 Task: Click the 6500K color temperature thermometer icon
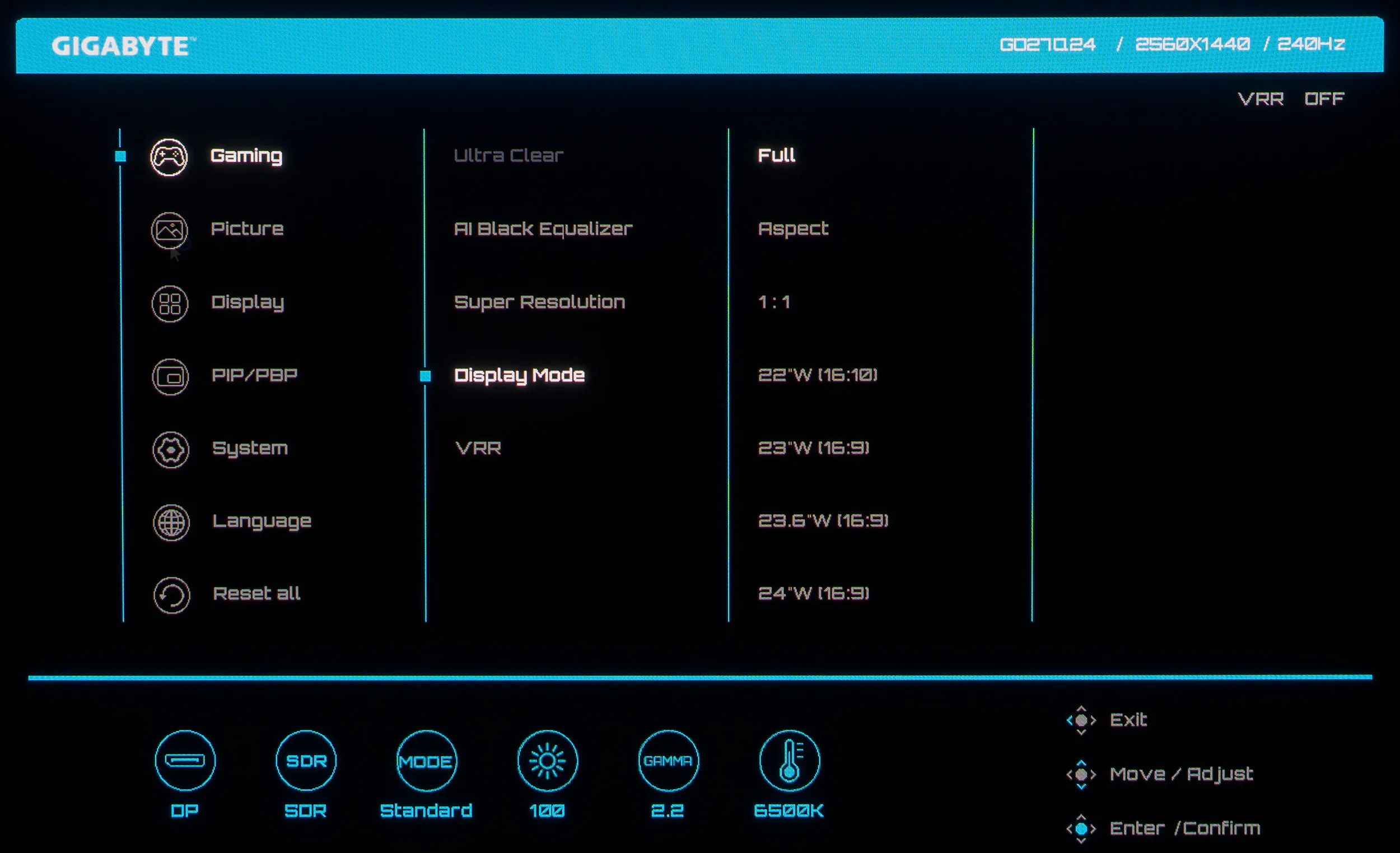789,761
